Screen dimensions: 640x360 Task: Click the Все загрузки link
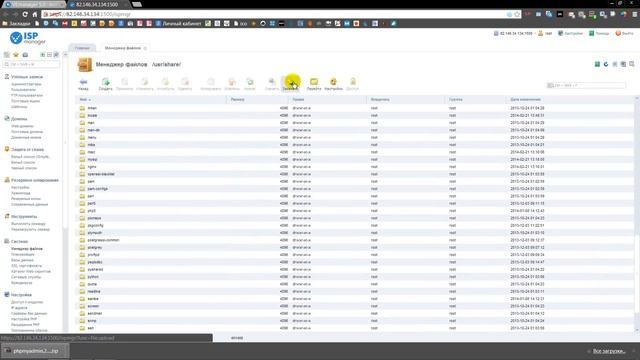[x=609, y=351]
